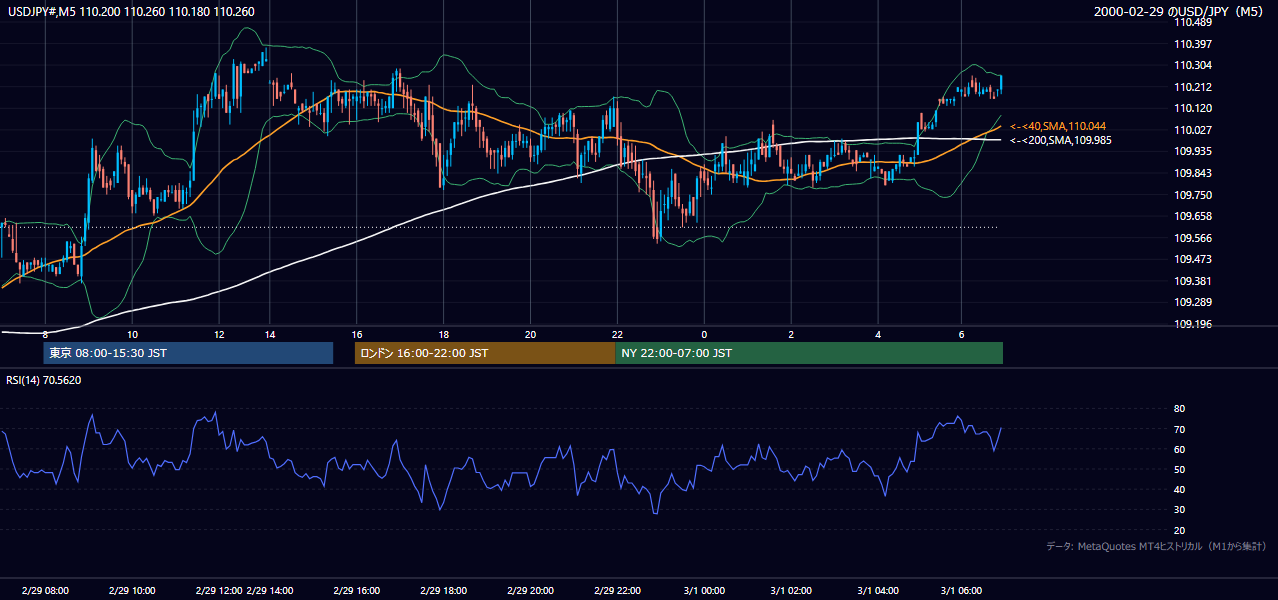
Task: Click the white 200 SMA label 109.985
Action: (1058, 140)
